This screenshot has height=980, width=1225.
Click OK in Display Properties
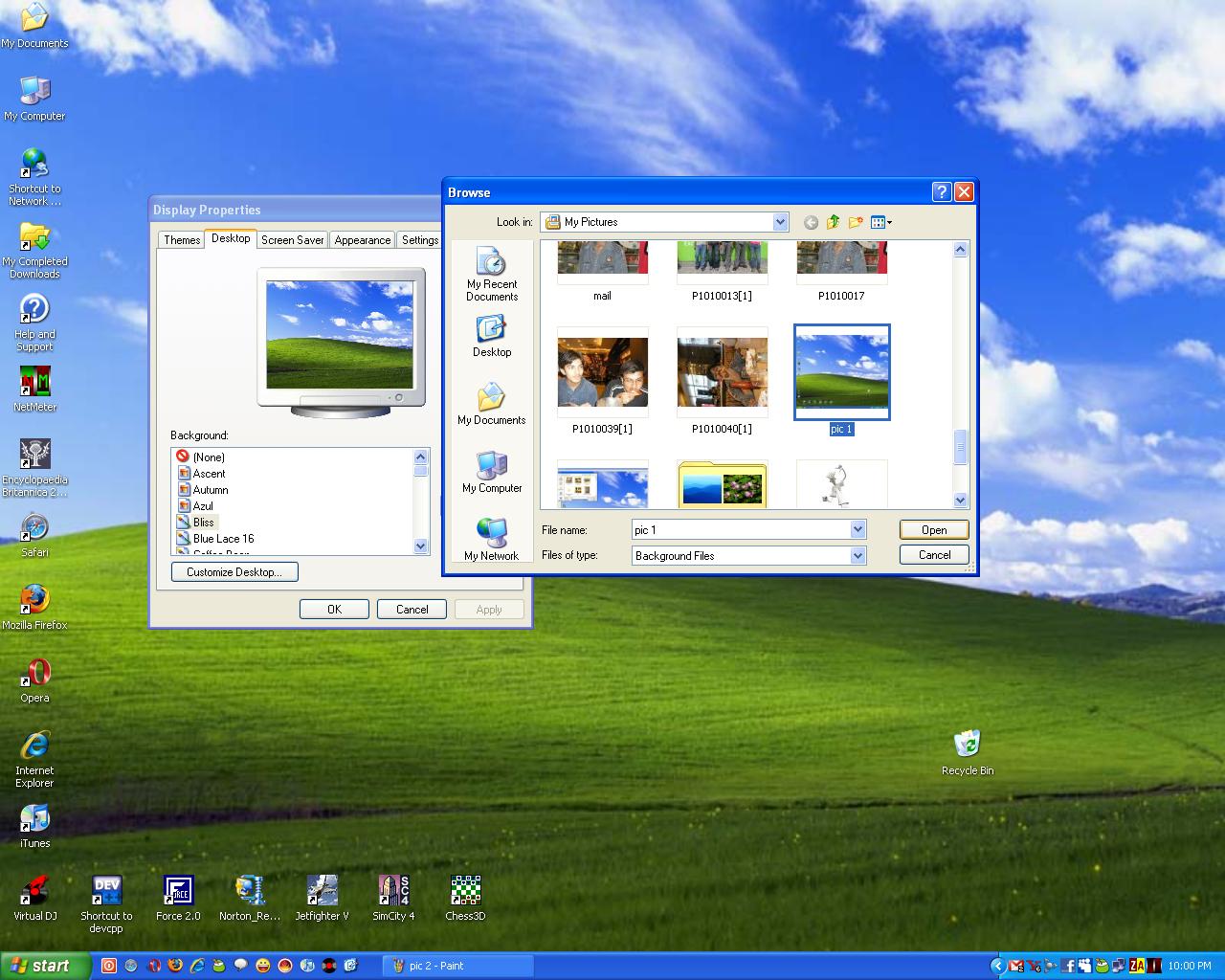point(334,610)
